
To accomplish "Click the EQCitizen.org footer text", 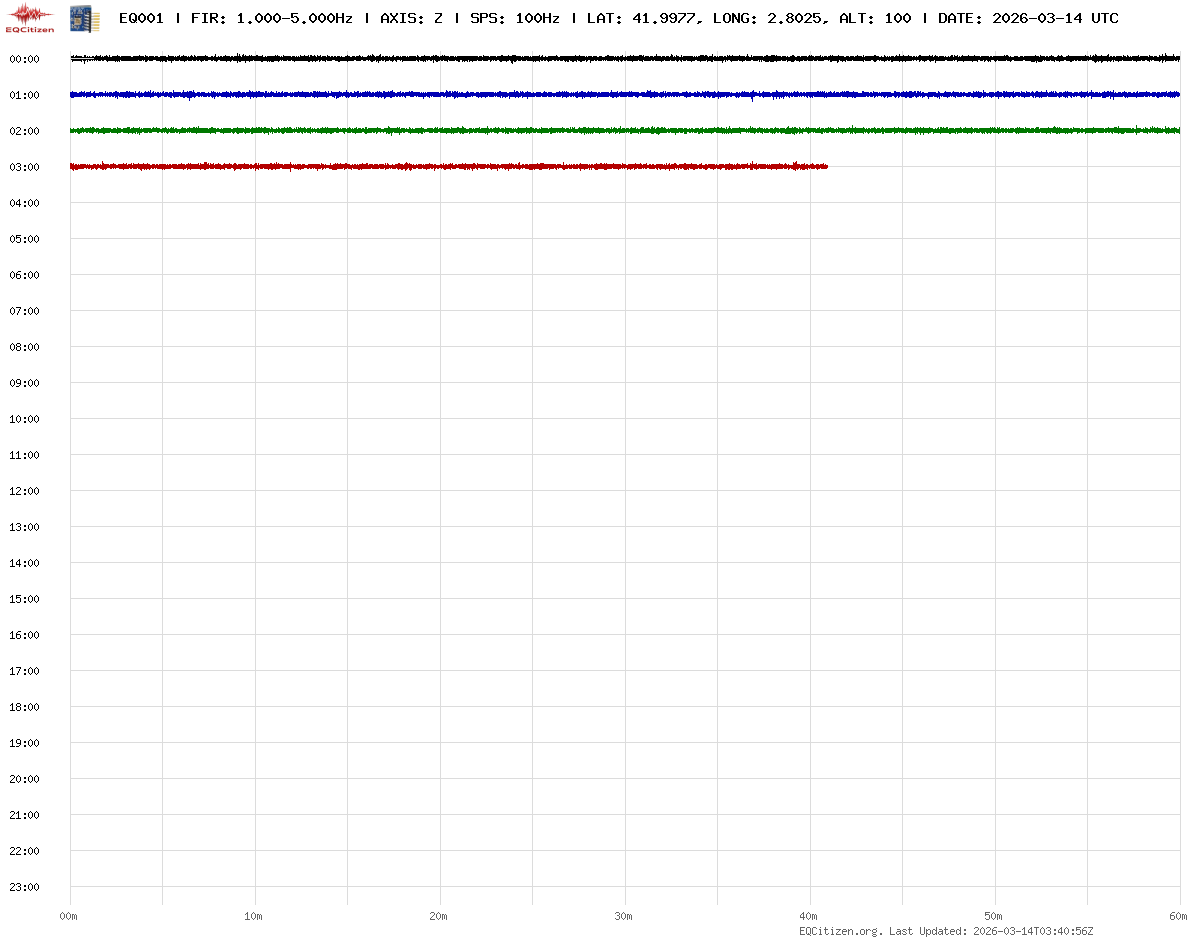I will [841, 931].
